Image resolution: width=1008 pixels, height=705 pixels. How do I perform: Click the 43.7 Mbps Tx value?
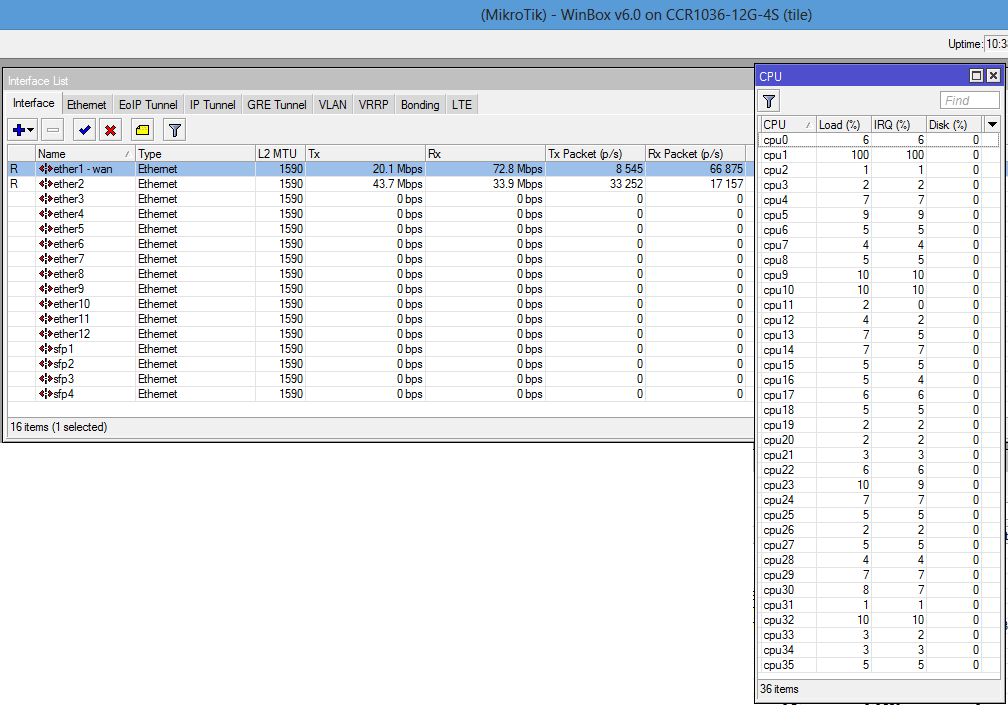pos(397,184)
